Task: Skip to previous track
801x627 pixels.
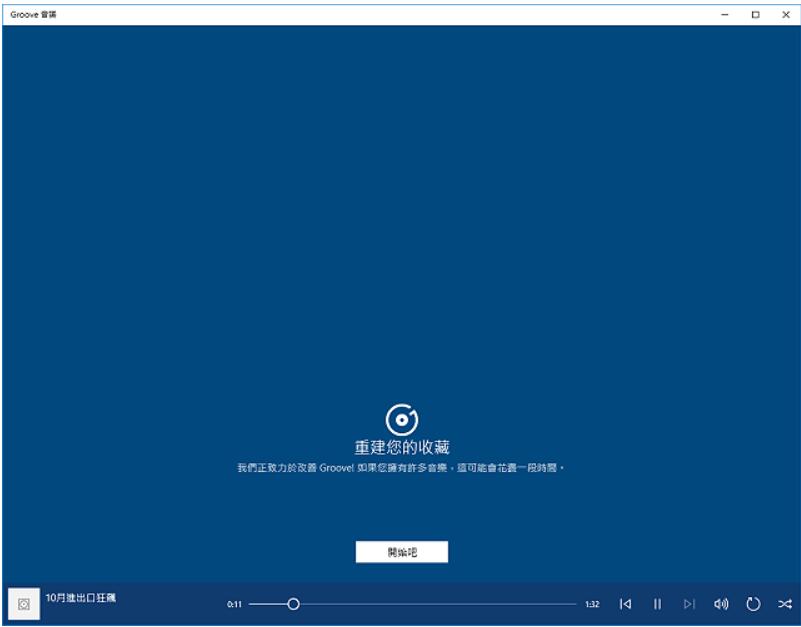Action: pos(625,604)
